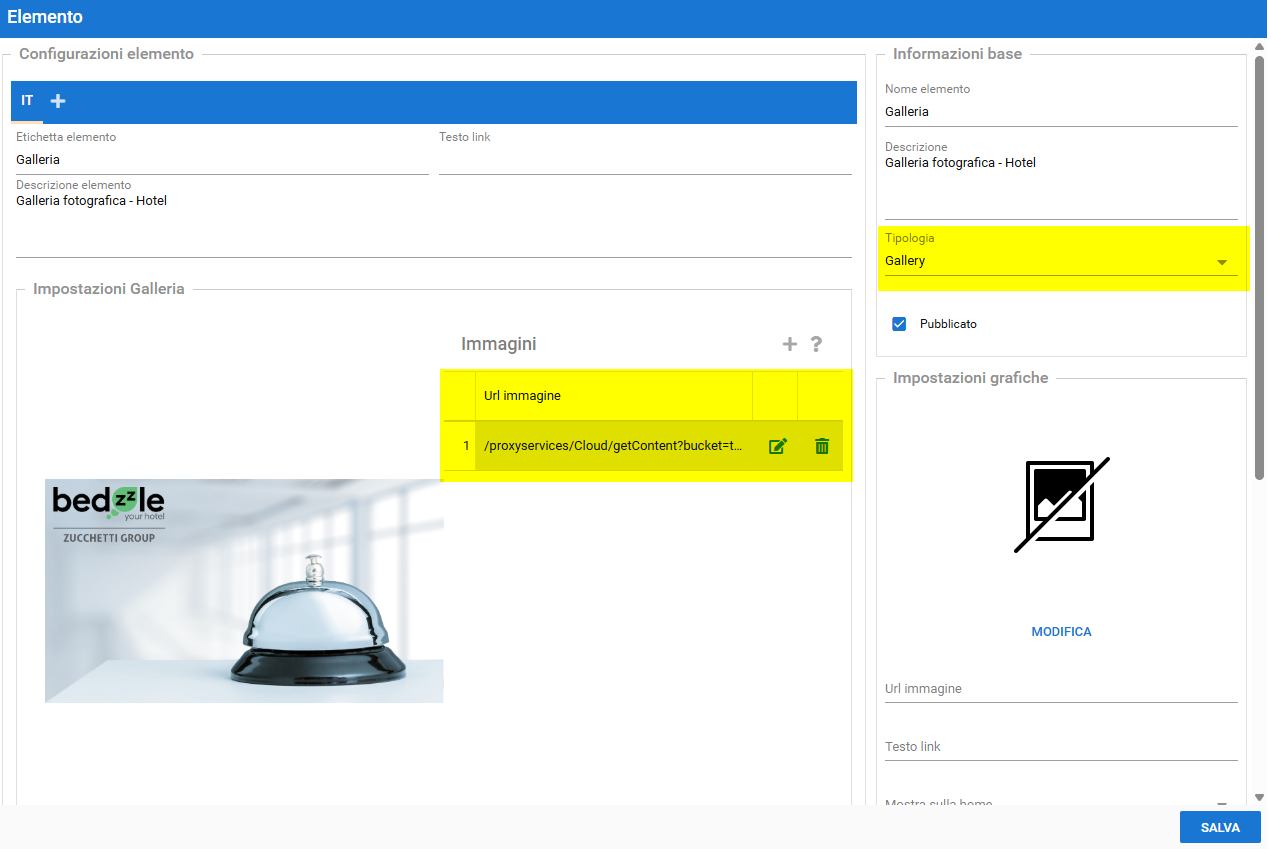Edit the first image URL row
Viewport: 1271px width, 849px height.
tap(777, 446)
